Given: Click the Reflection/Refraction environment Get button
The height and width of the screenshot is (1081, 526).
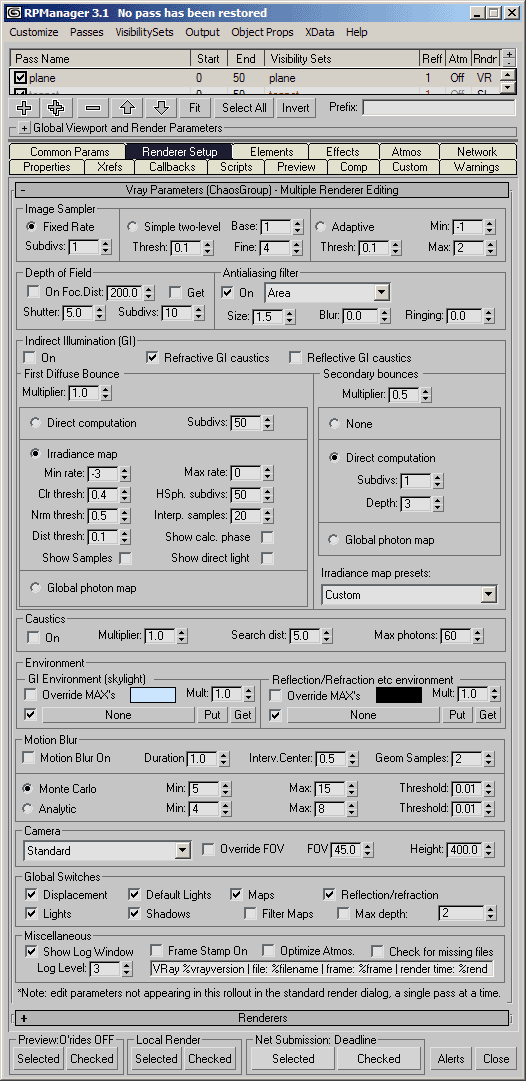Looking at the screenshot, I should pos(488,715).
